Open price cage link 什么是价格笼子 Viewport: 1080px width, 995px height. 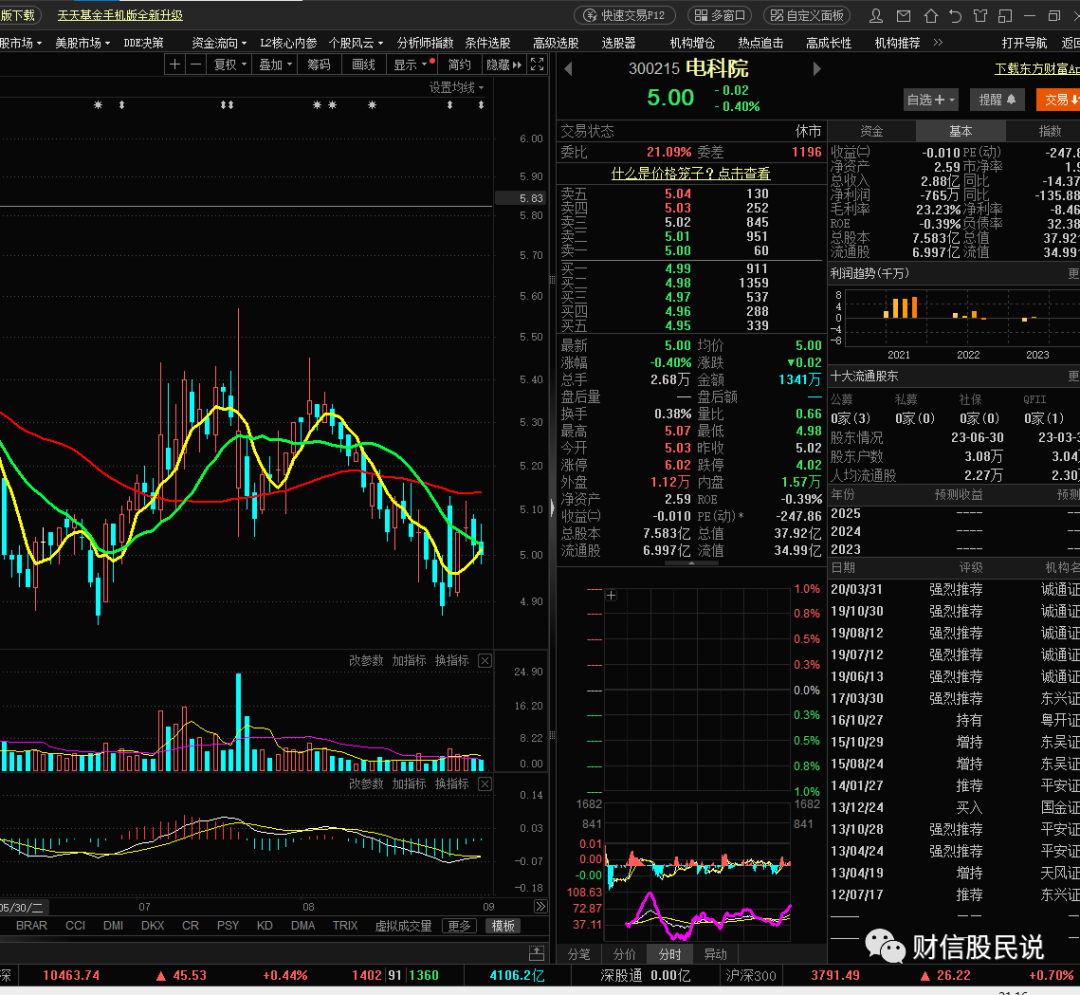tap(691, 174)
